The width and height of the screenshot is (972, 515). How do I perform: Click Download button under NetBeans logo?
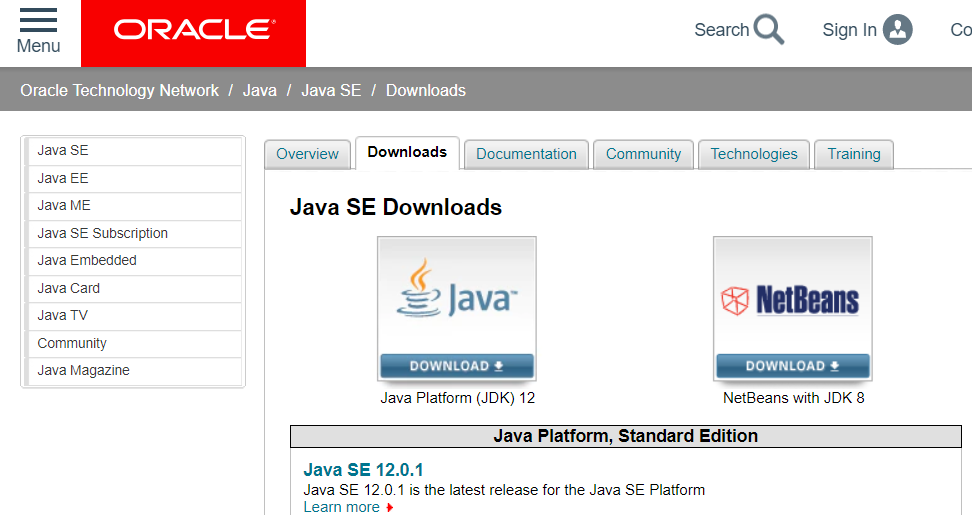point(793,366)
